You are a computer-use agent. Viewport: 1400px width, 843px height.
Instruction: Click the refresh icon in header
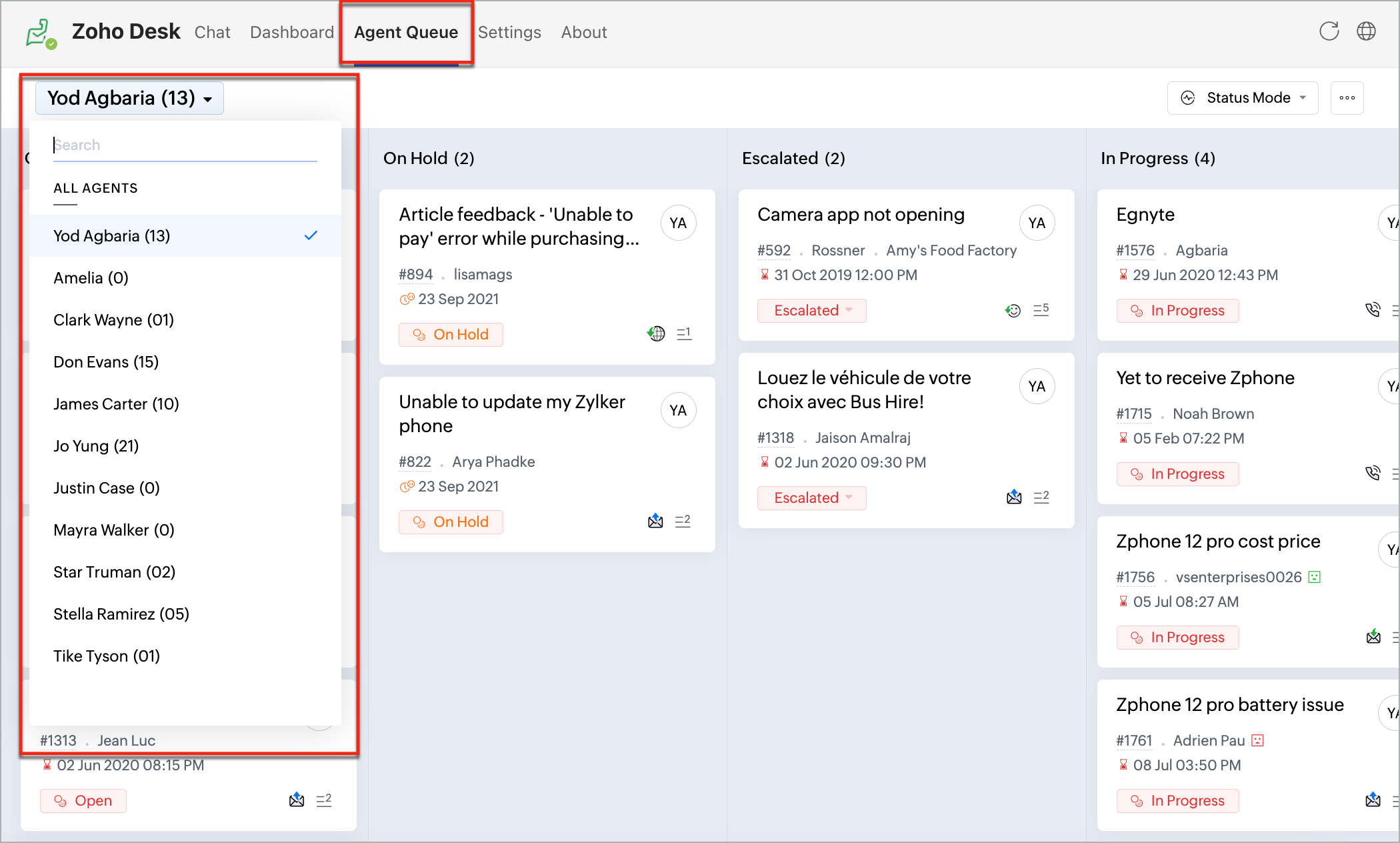pyautogui.click(x=1329, y=31)
